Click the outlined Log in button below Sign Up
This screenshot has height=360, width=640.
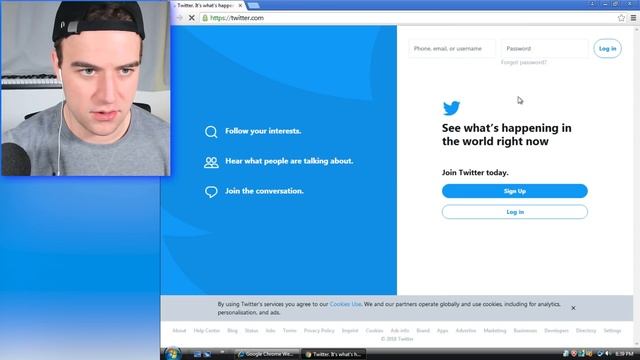[x=515, y=212]
